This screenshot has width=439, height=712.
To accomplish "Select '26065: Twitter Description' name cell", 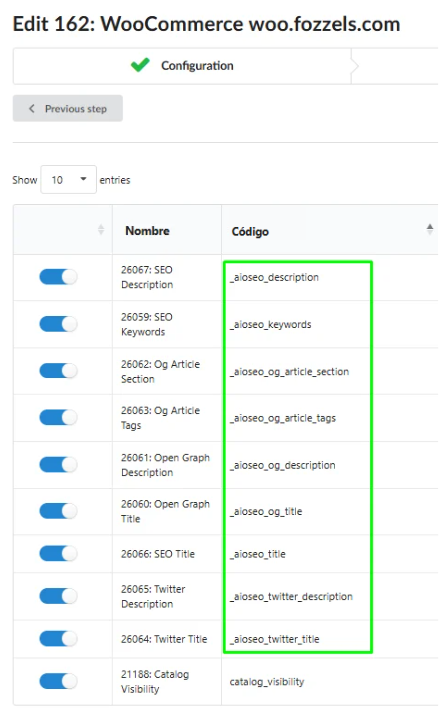I will point(167,596).
